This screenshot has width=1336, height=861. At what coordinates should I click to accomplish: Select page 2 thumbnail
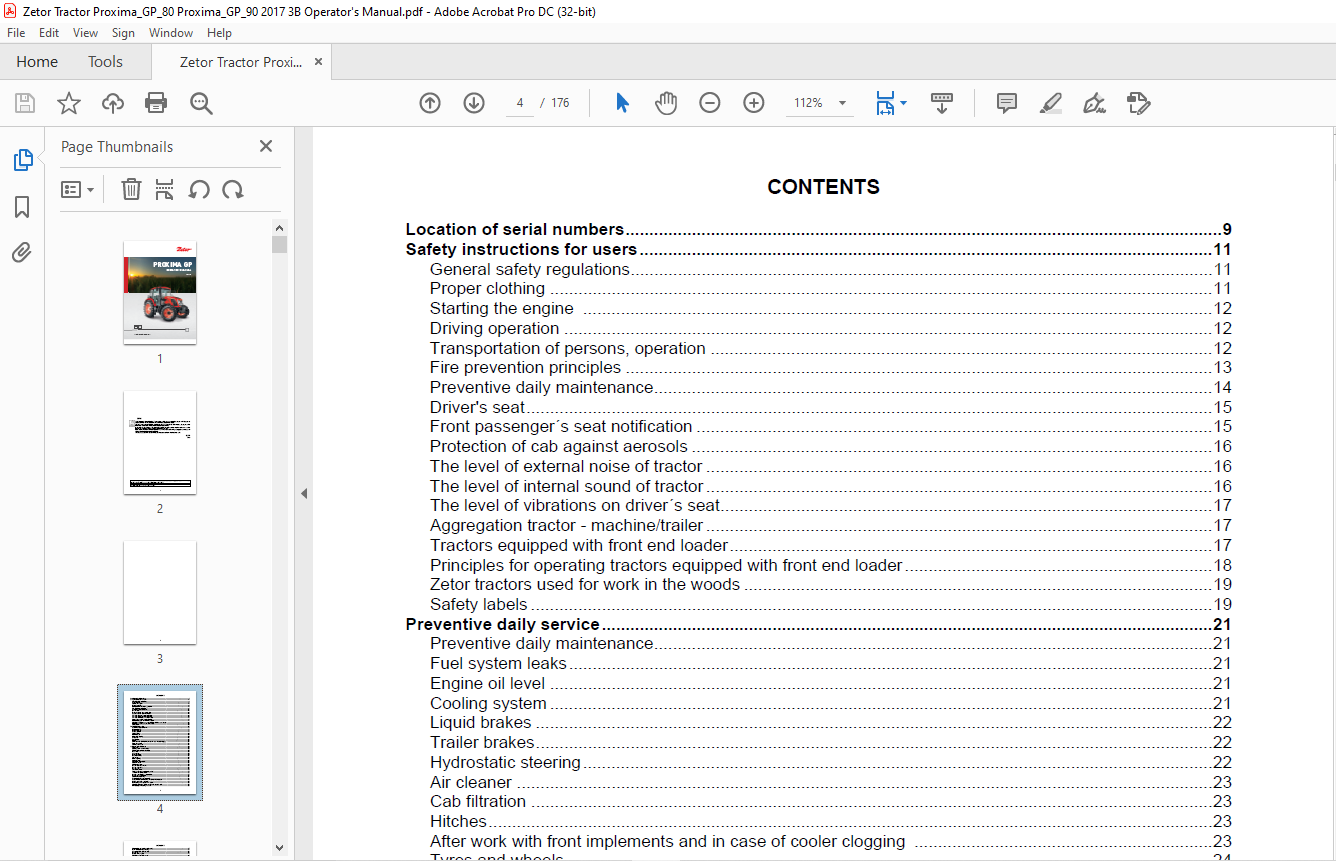(160, 442)
